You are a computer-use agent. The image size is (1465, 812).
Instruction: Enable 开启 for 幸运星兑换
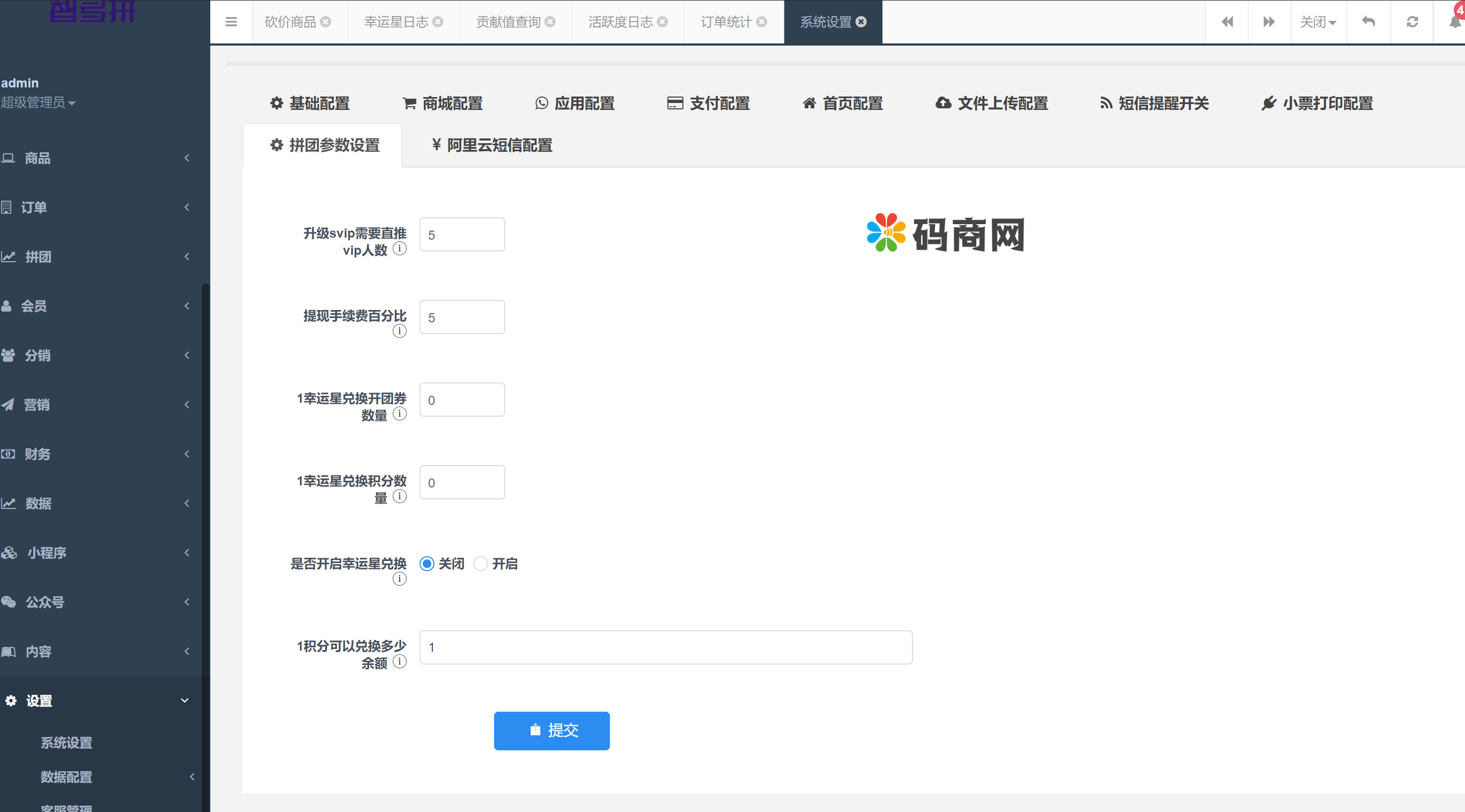(x=481, y=564)
